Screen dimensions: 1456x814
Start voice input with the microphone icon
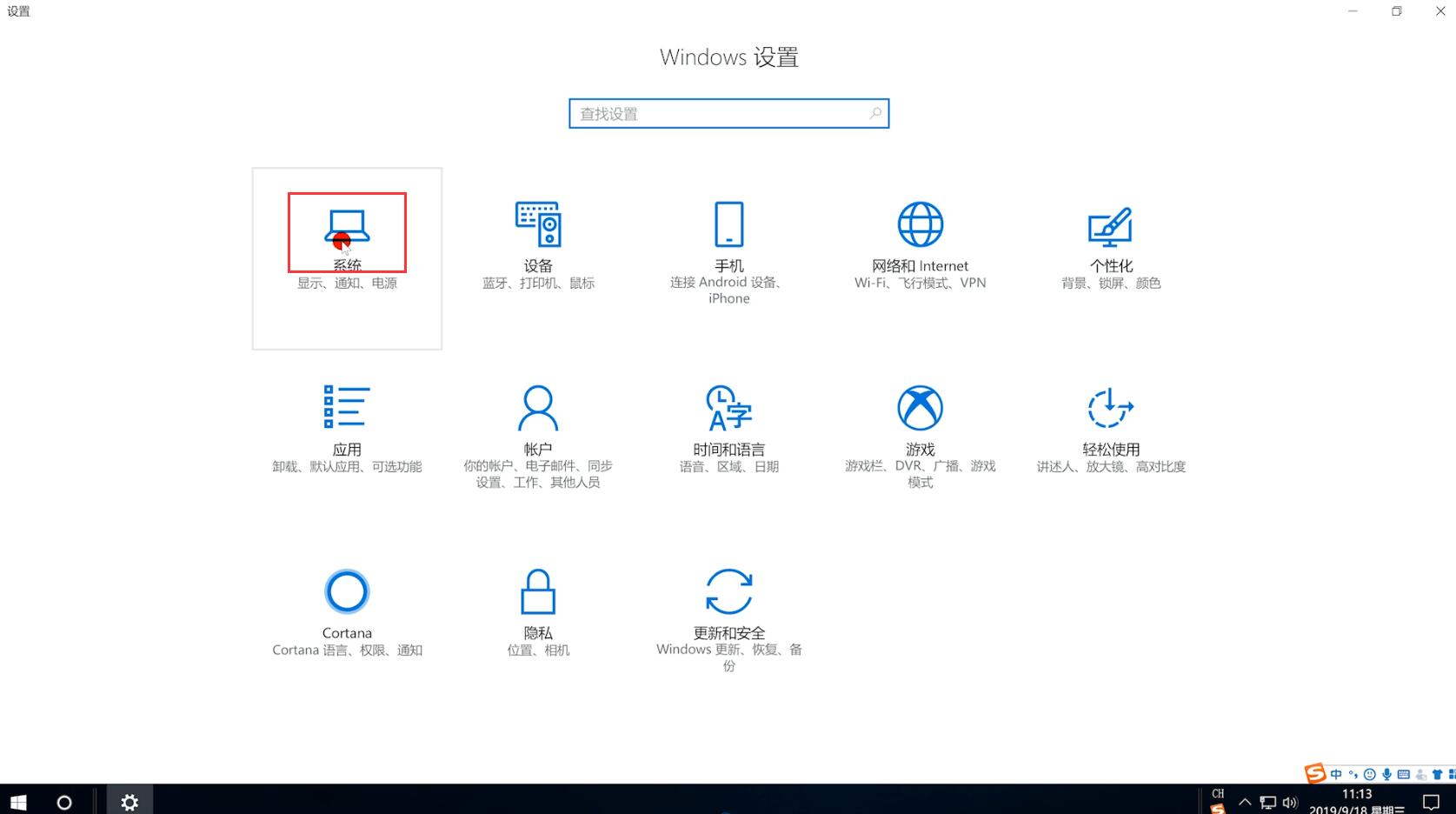1386,774
